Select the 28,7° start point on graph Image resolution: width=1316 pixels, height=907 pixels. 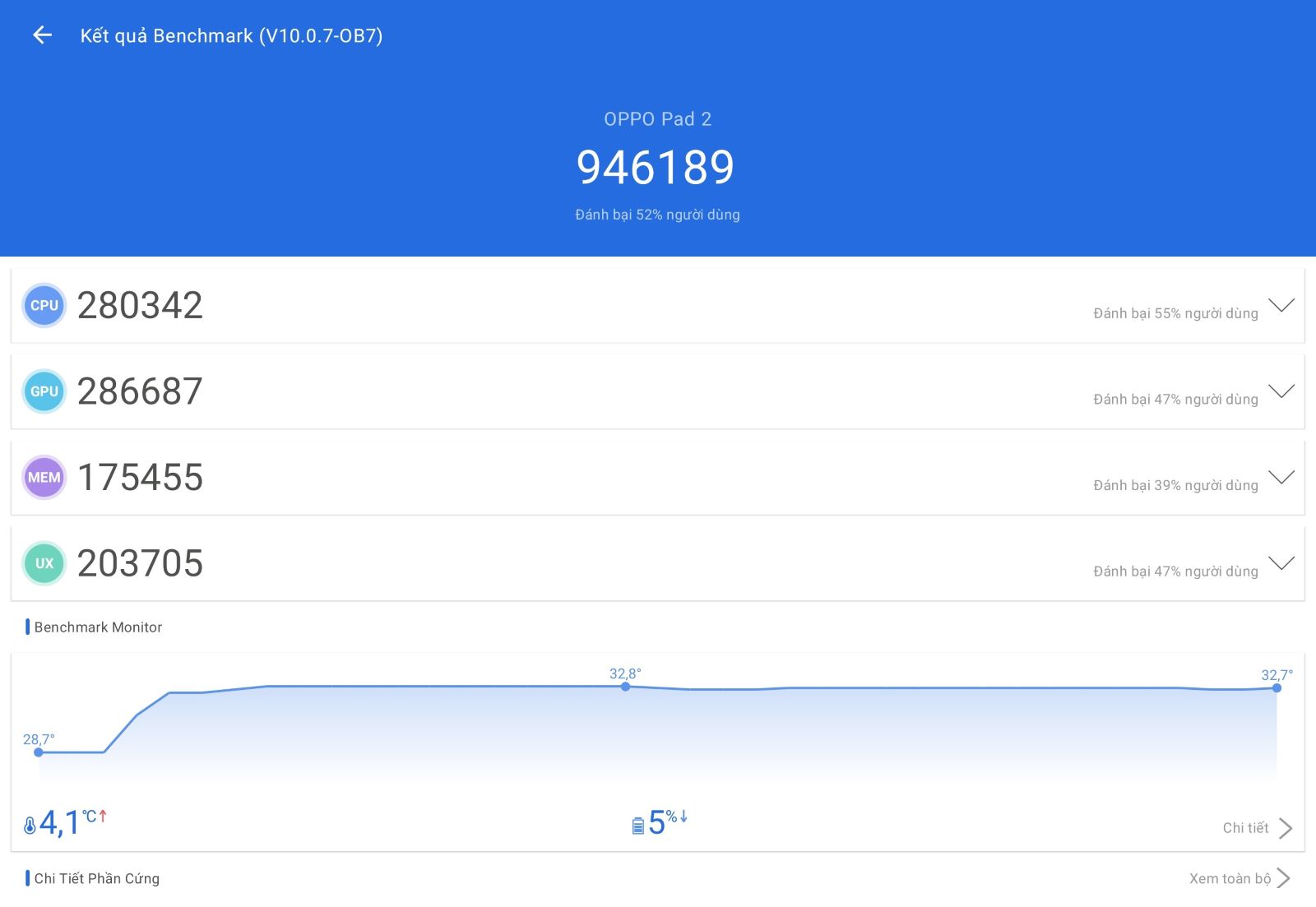pos(38,752)
